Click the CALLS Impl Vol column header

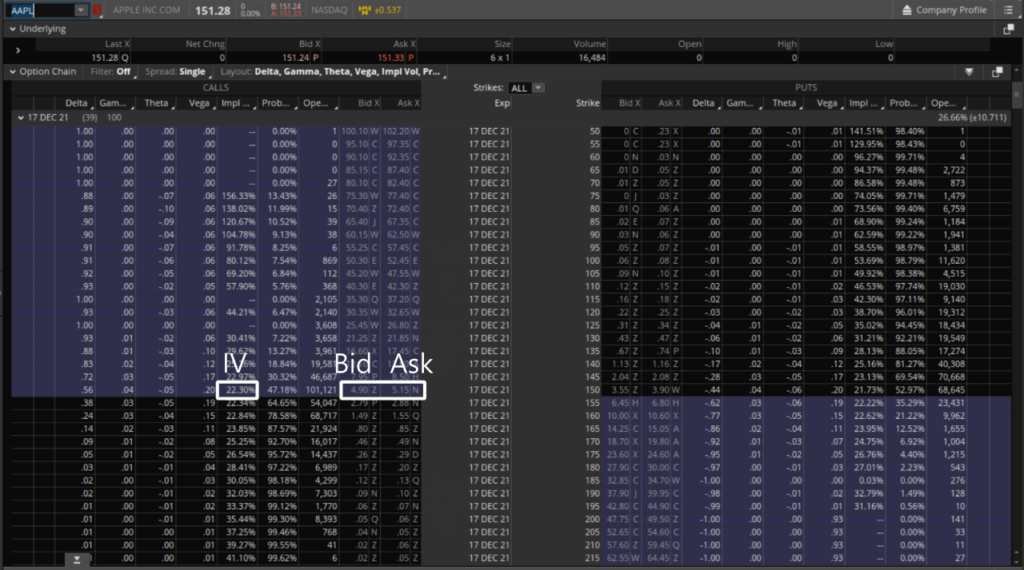click(x=236, y=103)
